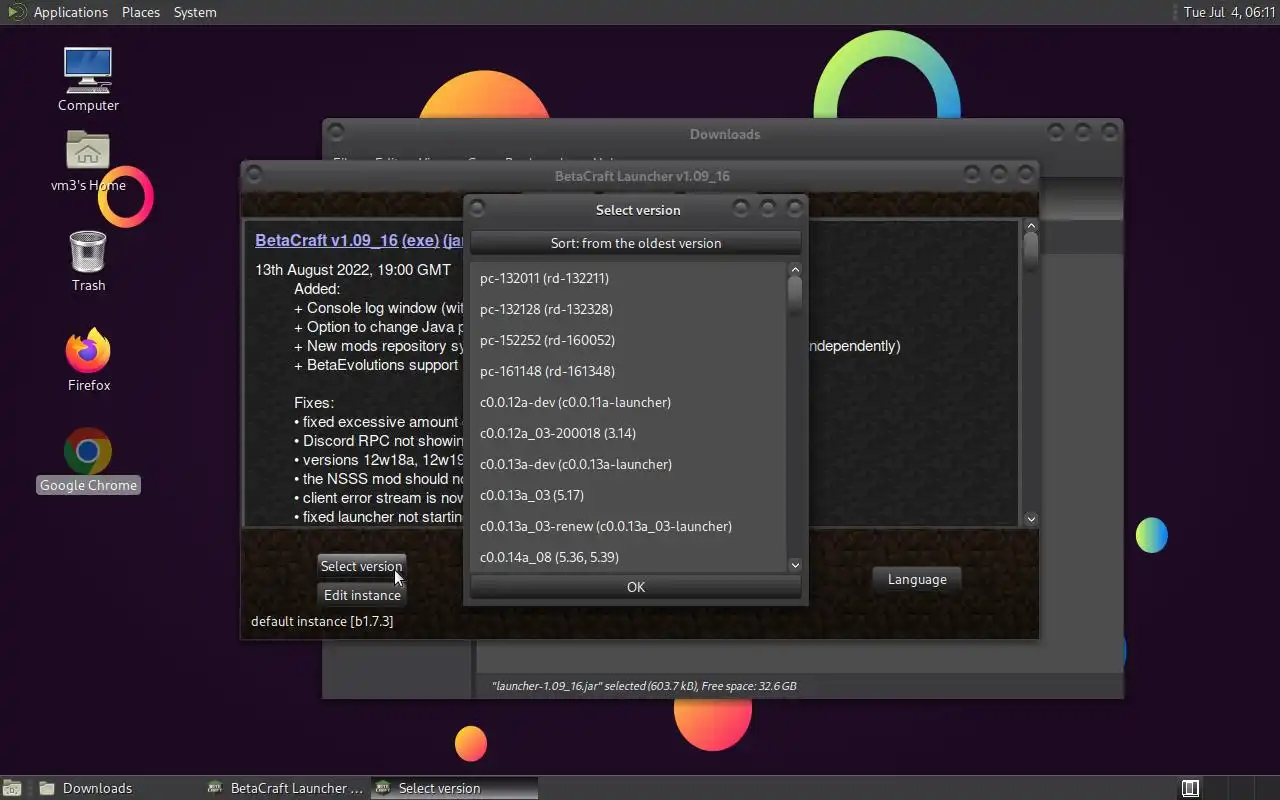Select version pc-132011 (rd-132211)
This screenshot has height=800, width=1280.
coord(628,278)
